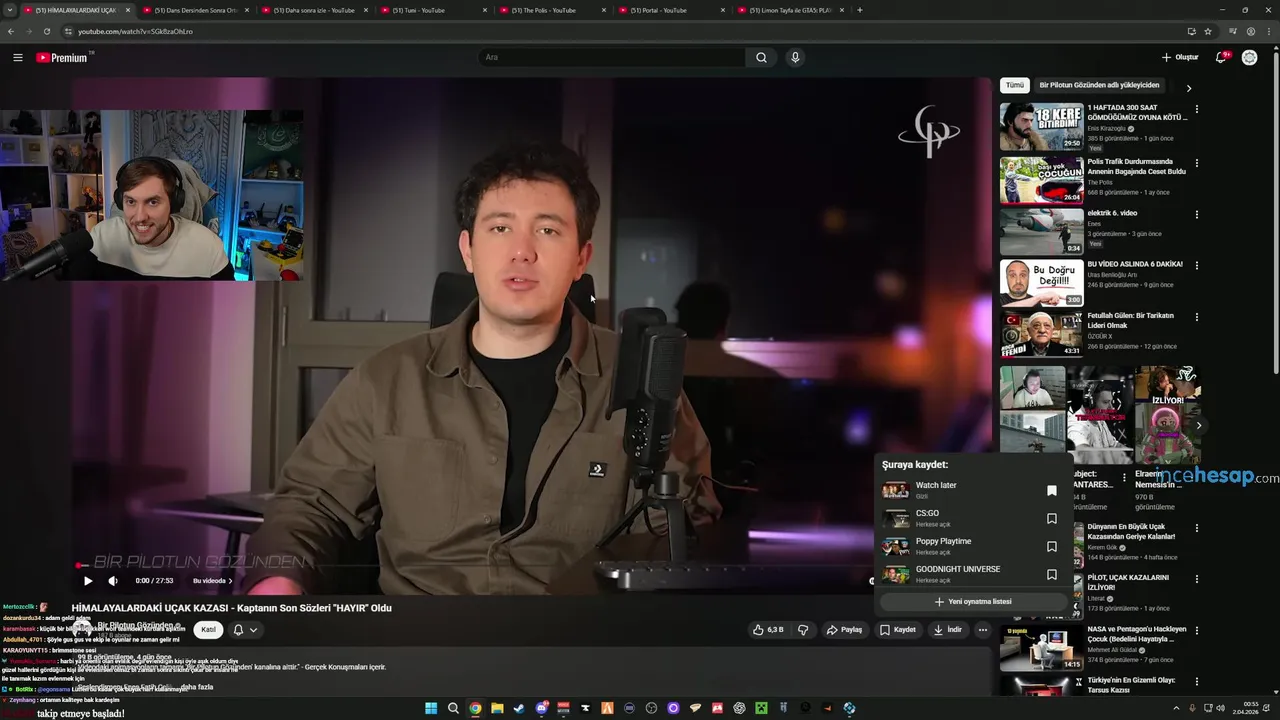Viewport: 1280px width, 720px height.
Task: Click the YouTube Ara search field
Action: click(612, 58)
